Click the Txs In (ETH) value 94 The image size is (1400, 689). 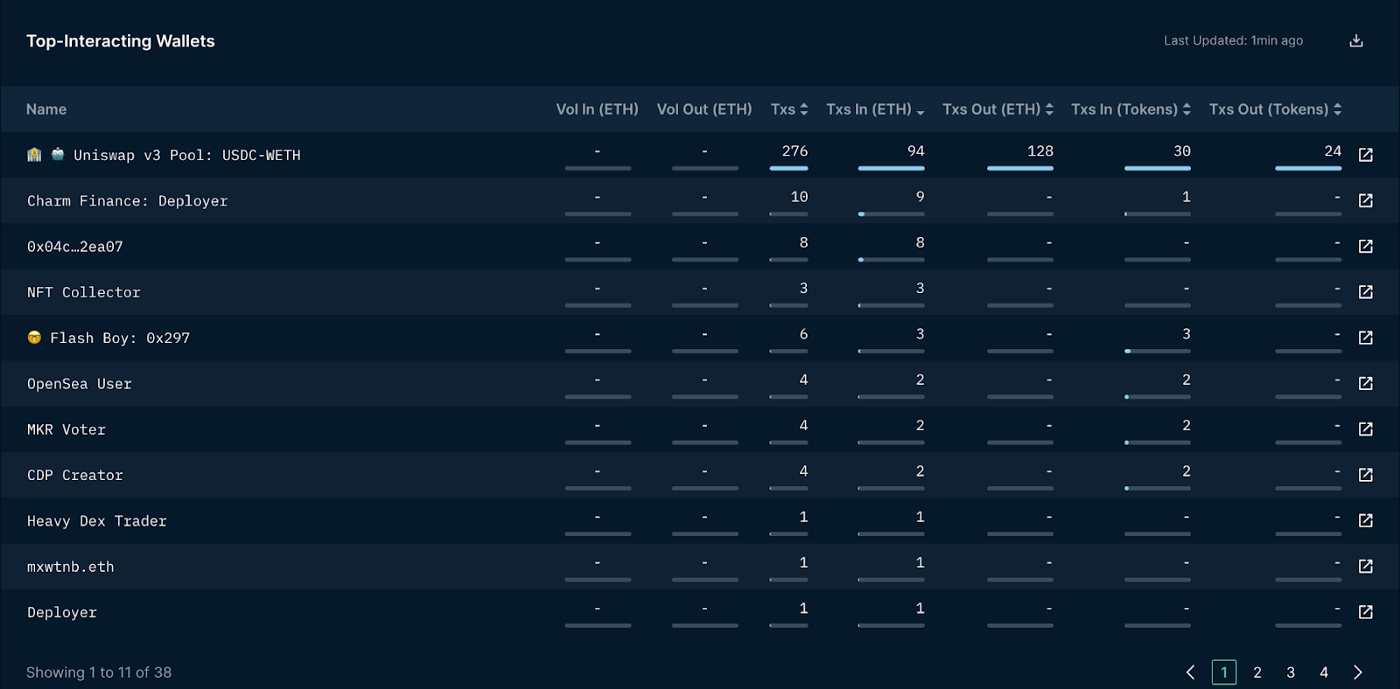pyautogui.click(x=916, y=151)
